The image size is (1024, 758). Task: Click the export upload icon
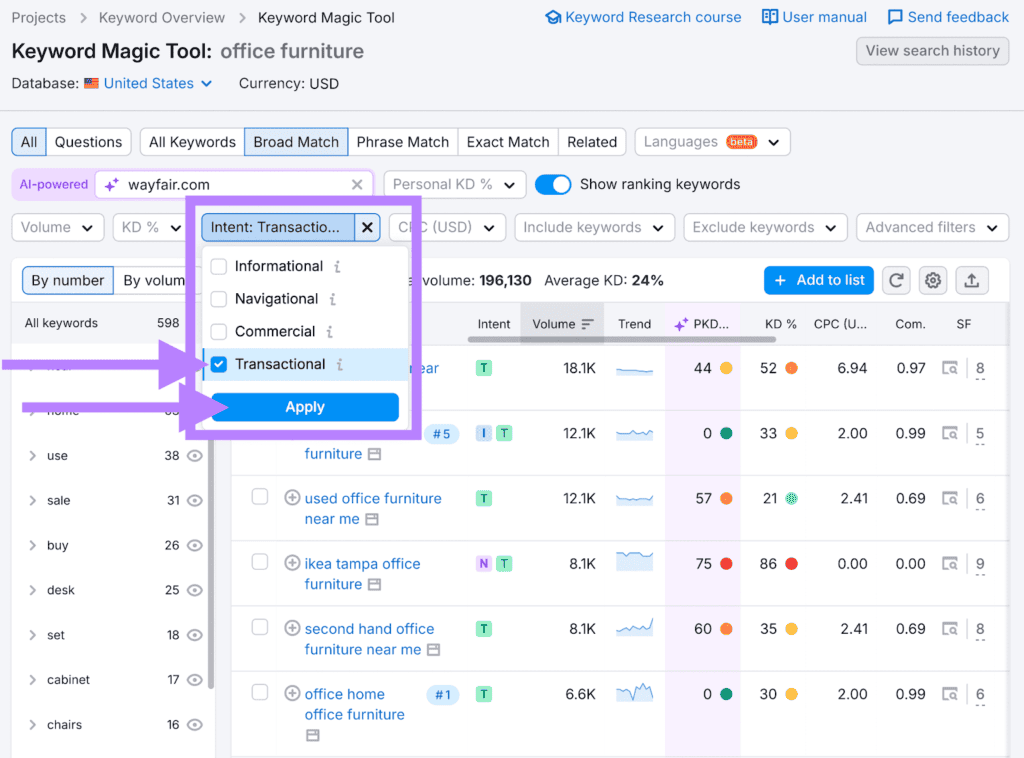[971, 281]
